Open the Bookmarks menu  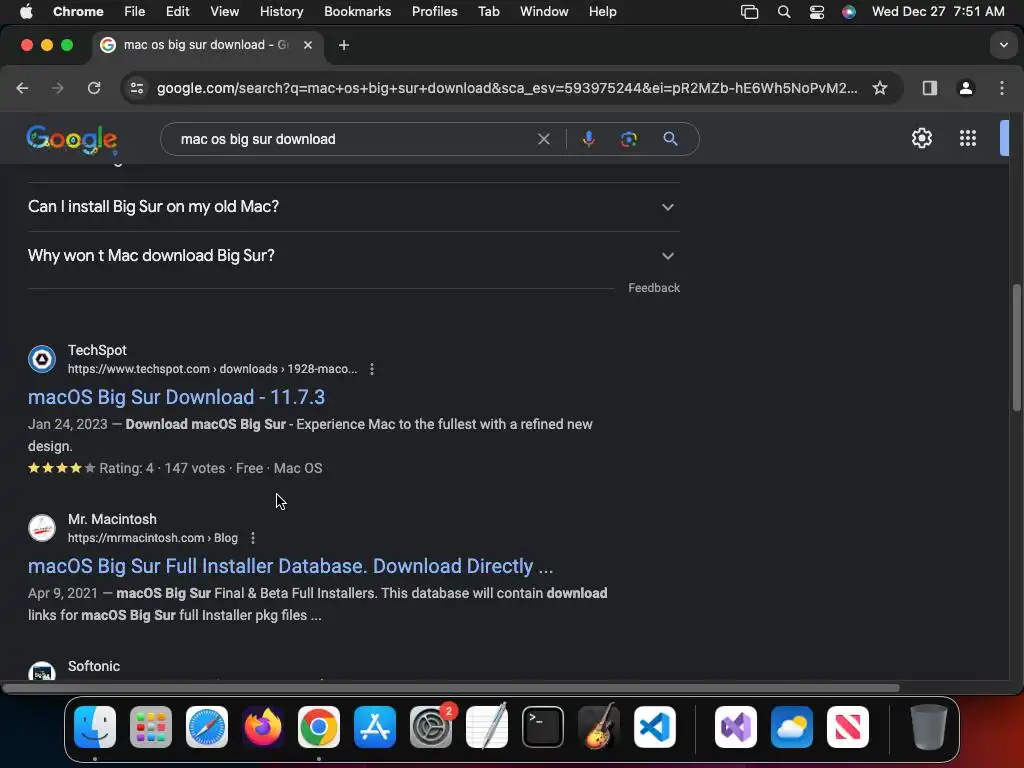pyautogui.click(x=357, y=12)
